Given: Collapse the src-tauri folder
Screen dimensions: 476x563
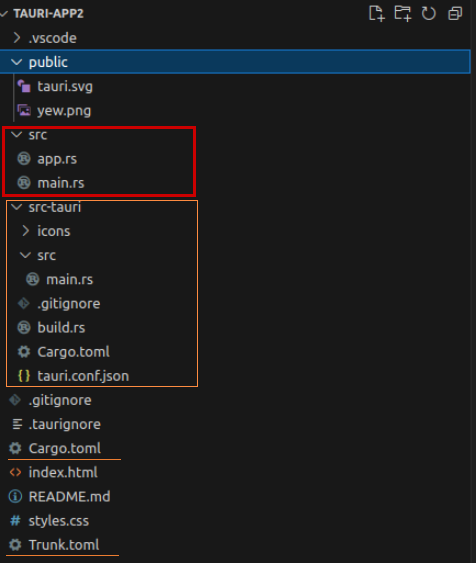Looking at the screenshot, I should point(17,207).
